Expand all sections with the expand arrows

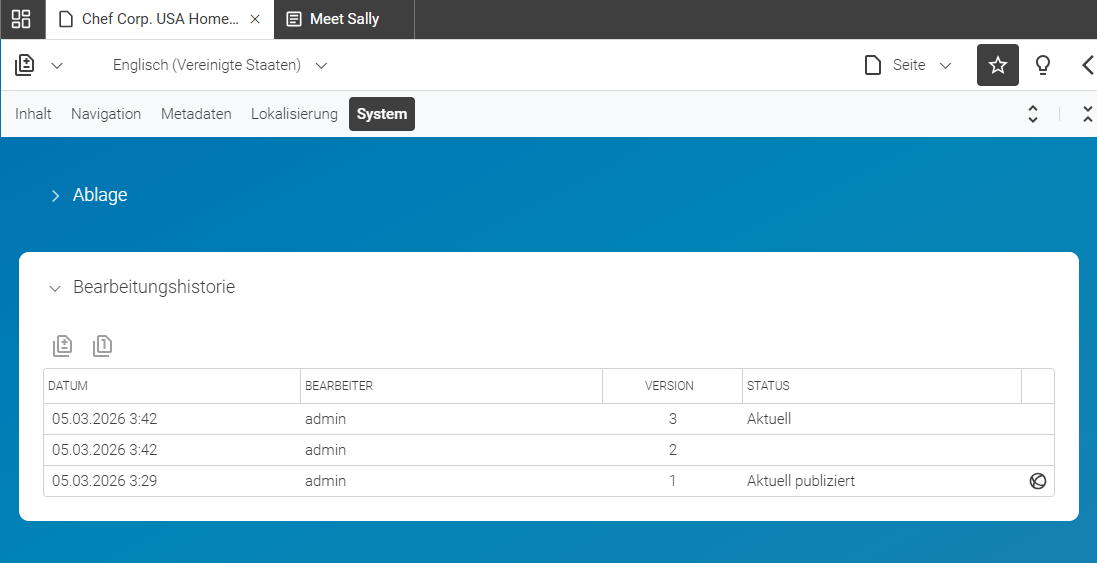point(1033,114)
